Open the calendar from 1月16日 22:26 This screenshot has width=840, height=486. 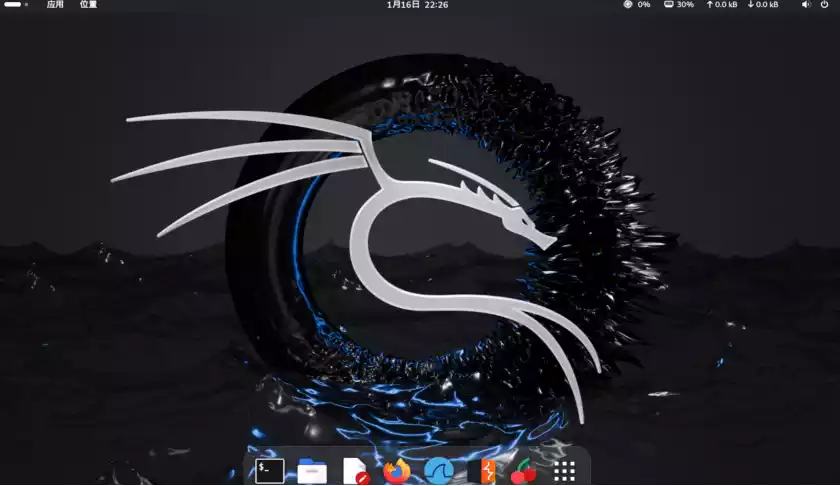coord(417,5)
